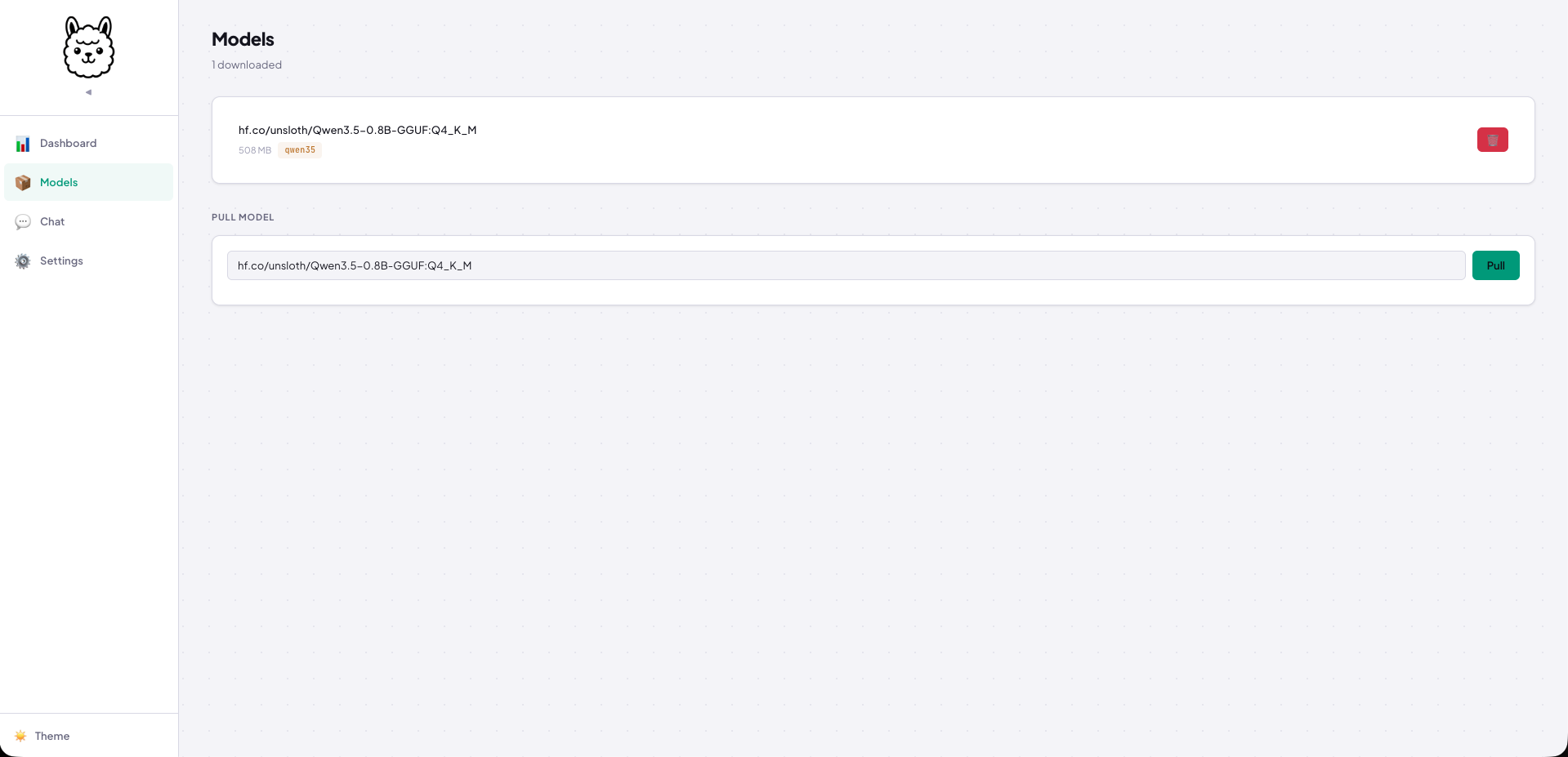1568x757 pixels.
Task: Click the Dashboard bar chart icon
Action: pyautogui.click(x=23, y=144)
